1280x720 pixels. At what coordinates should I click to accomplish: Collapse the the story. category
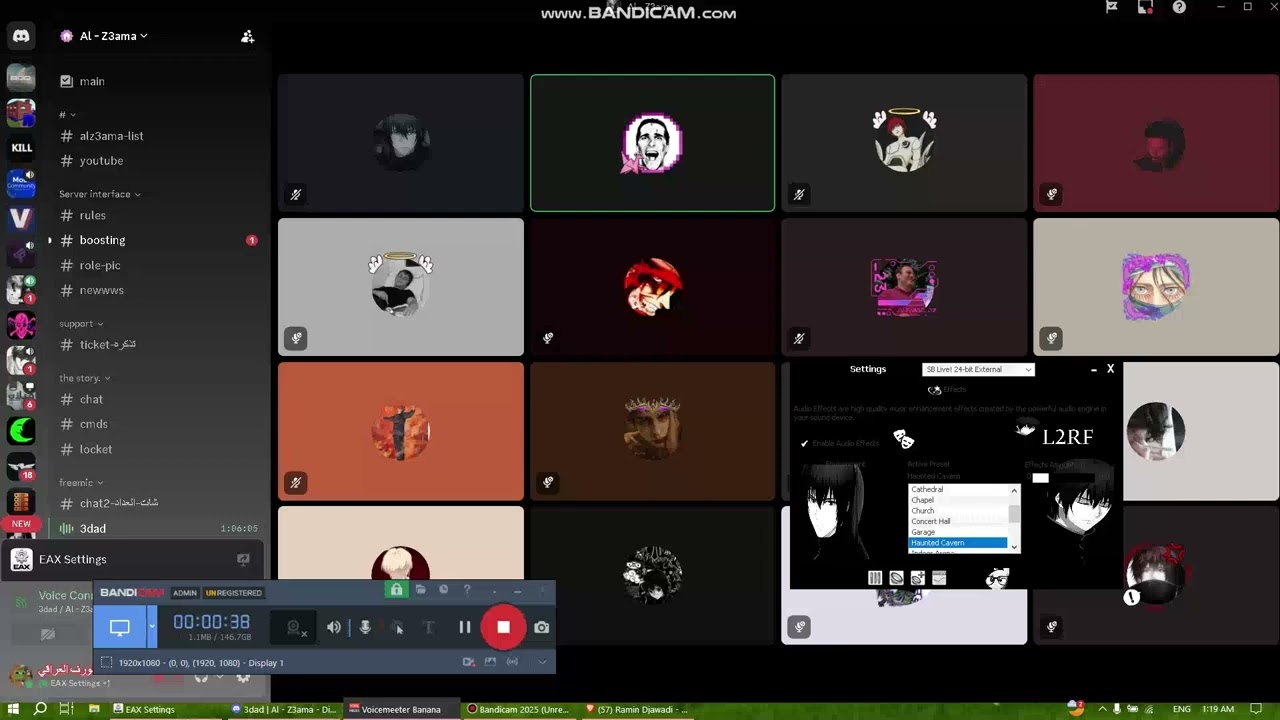coord(85,378)
